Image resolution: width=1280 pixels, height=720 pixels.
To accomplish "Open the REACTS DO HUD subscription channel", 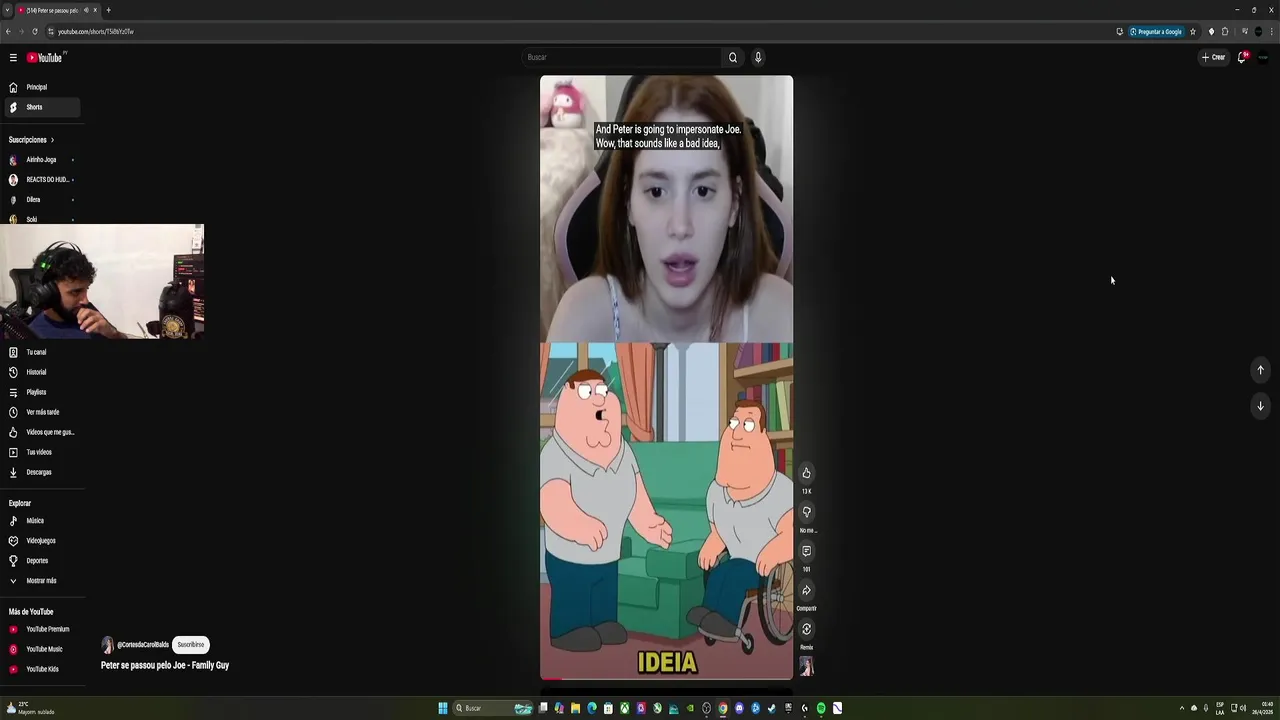I will pos(41,180).
